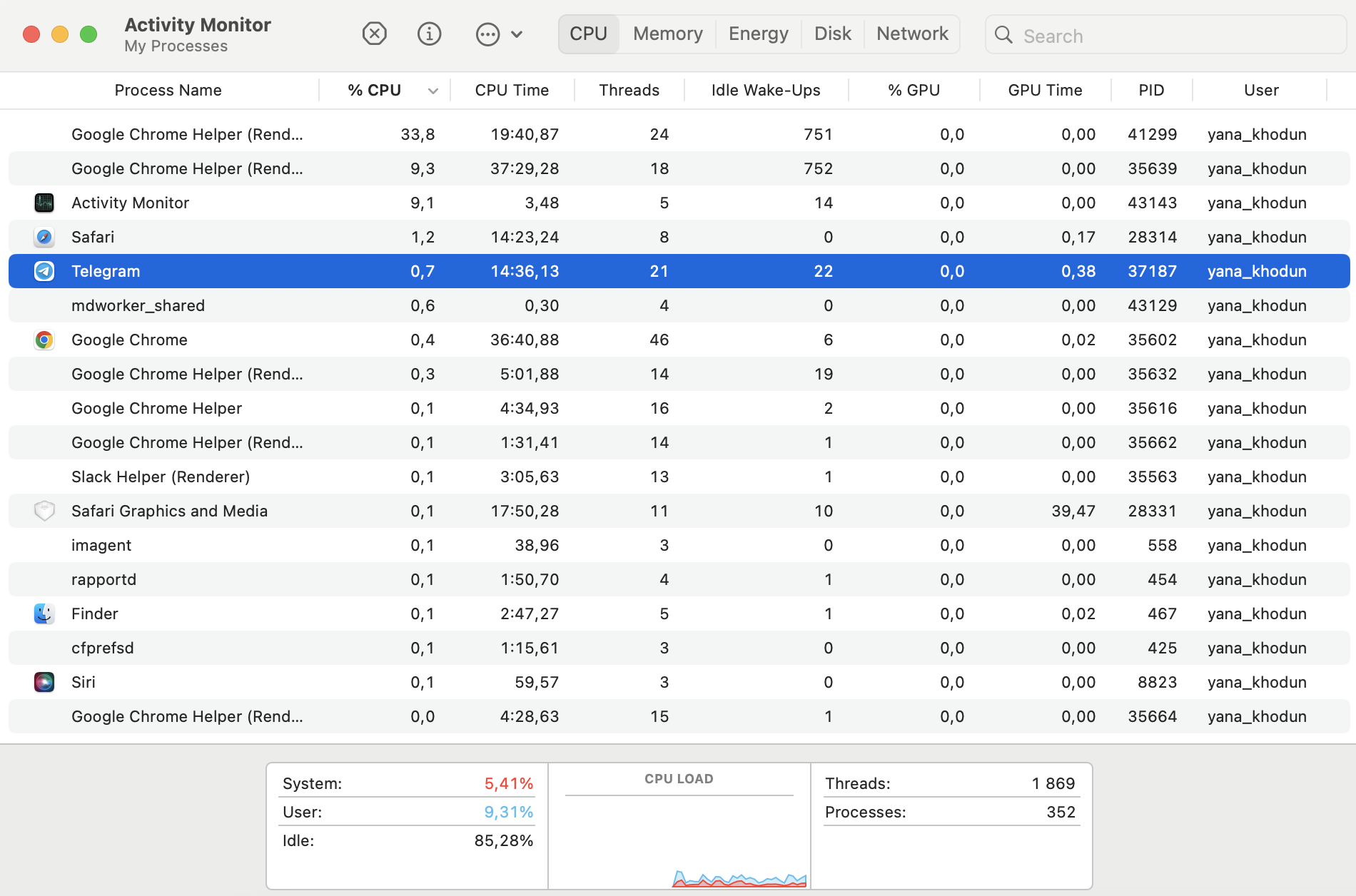Click the Google Chrome app icon
This screenshot has width=1356, height=896.
point(44,340)
